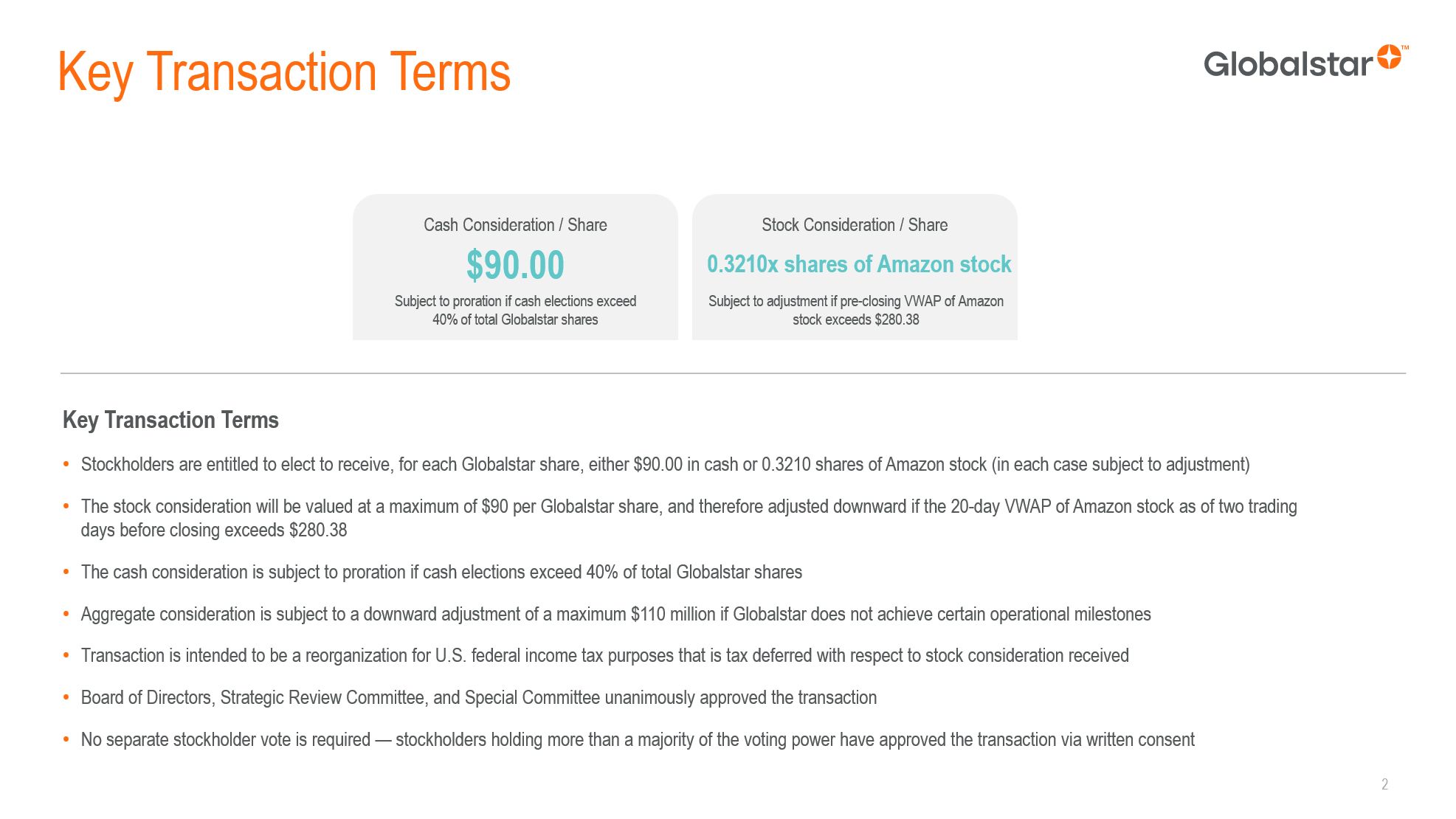This screenshot has height=819, width=1456.
Task: Click the $90.00 cash amount
Action: point(515,265)
